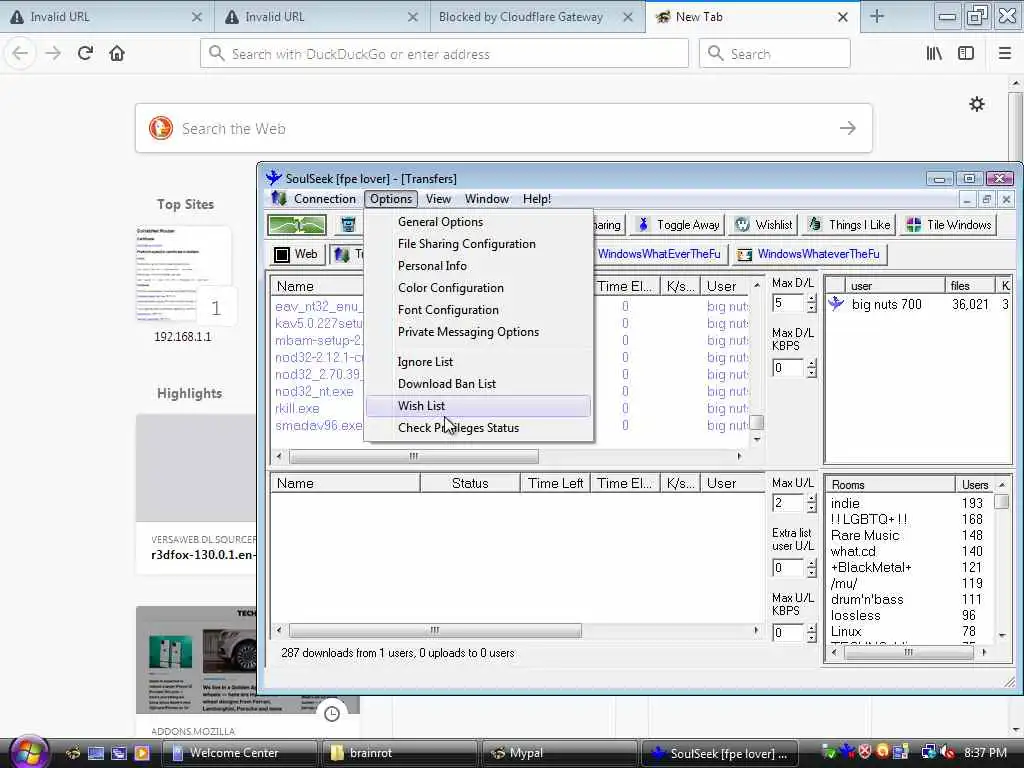
Task: Increase Max D/L stepper value
Action: [812, 299]
